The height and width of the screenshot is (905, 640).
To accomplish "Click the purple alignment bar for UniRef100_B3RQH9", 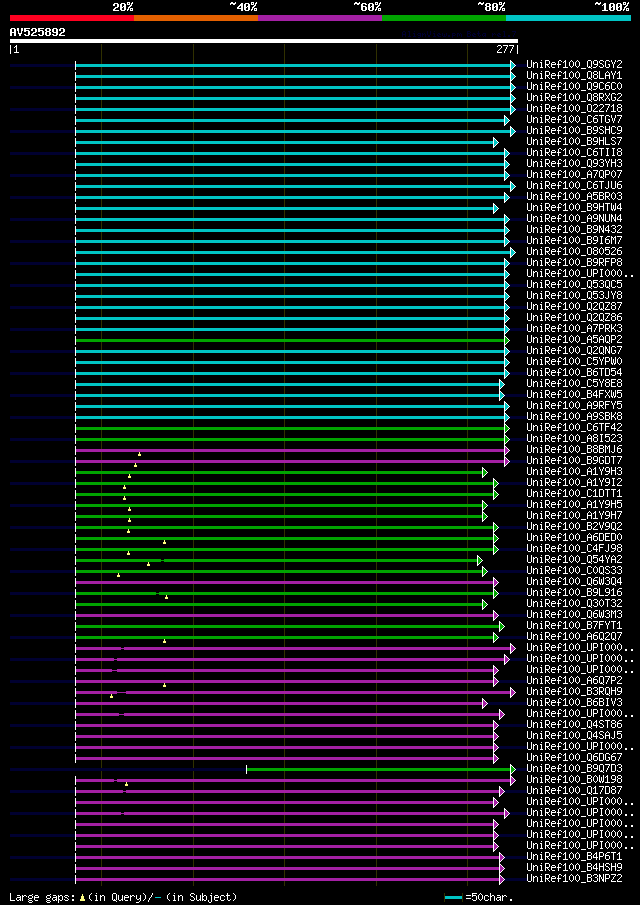I will (293, 692).
